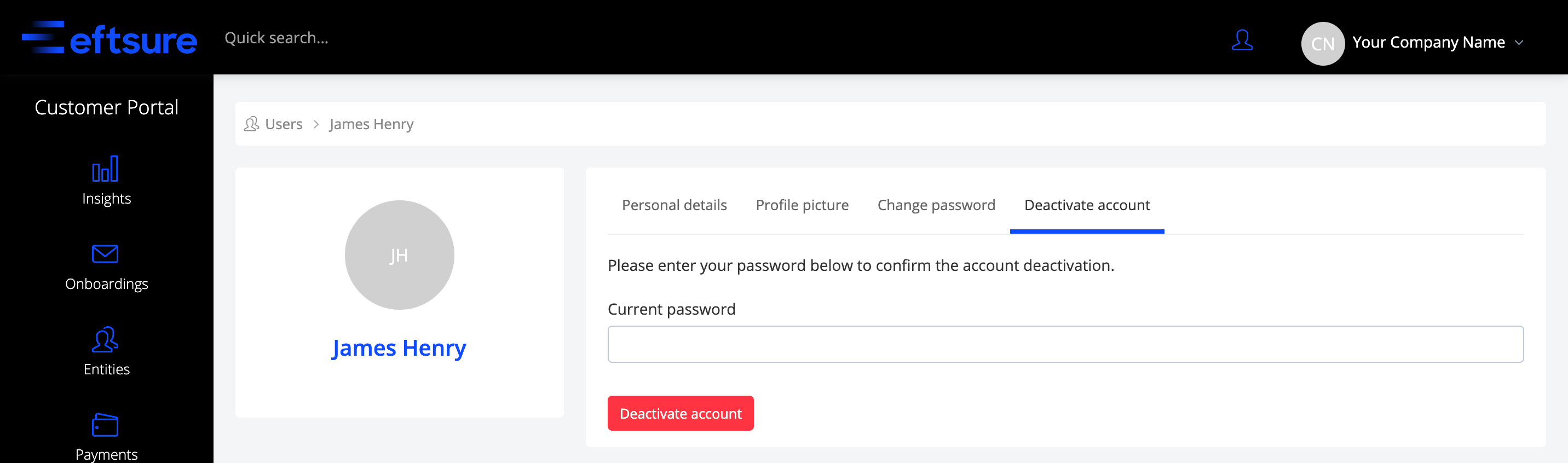Open the Your Company Name menu

[x=1428, y=42]
